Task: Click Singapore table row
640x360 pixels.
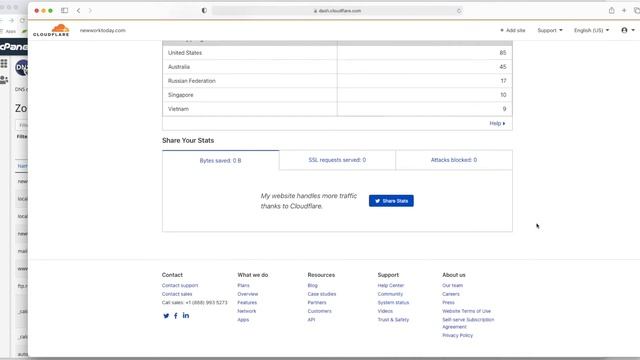Action: pyautogui.click(x=337, y=95)
